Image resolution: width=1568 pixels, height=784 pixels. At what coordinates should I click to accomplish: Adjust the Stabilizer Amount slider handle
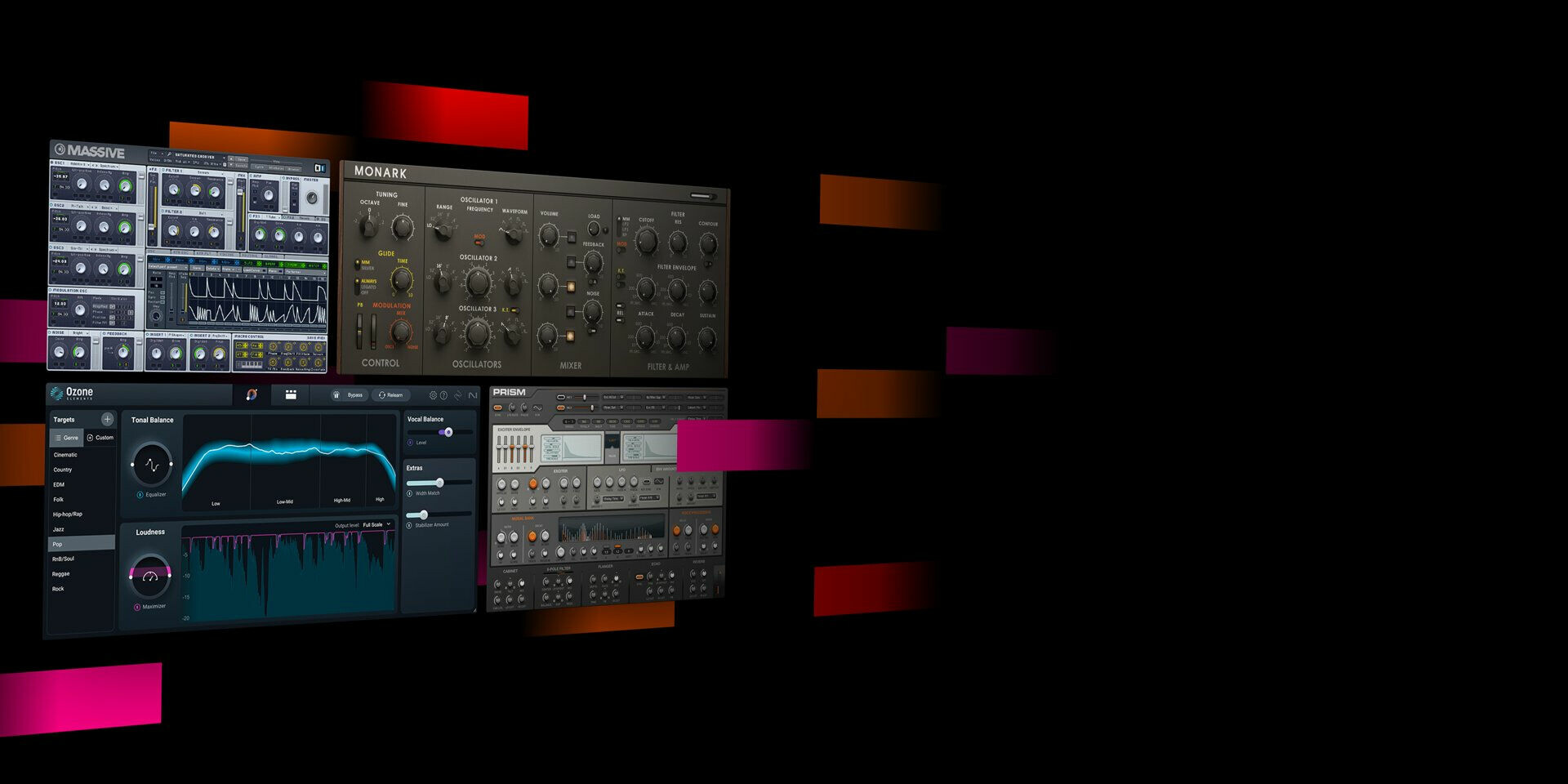click(424, 514)
